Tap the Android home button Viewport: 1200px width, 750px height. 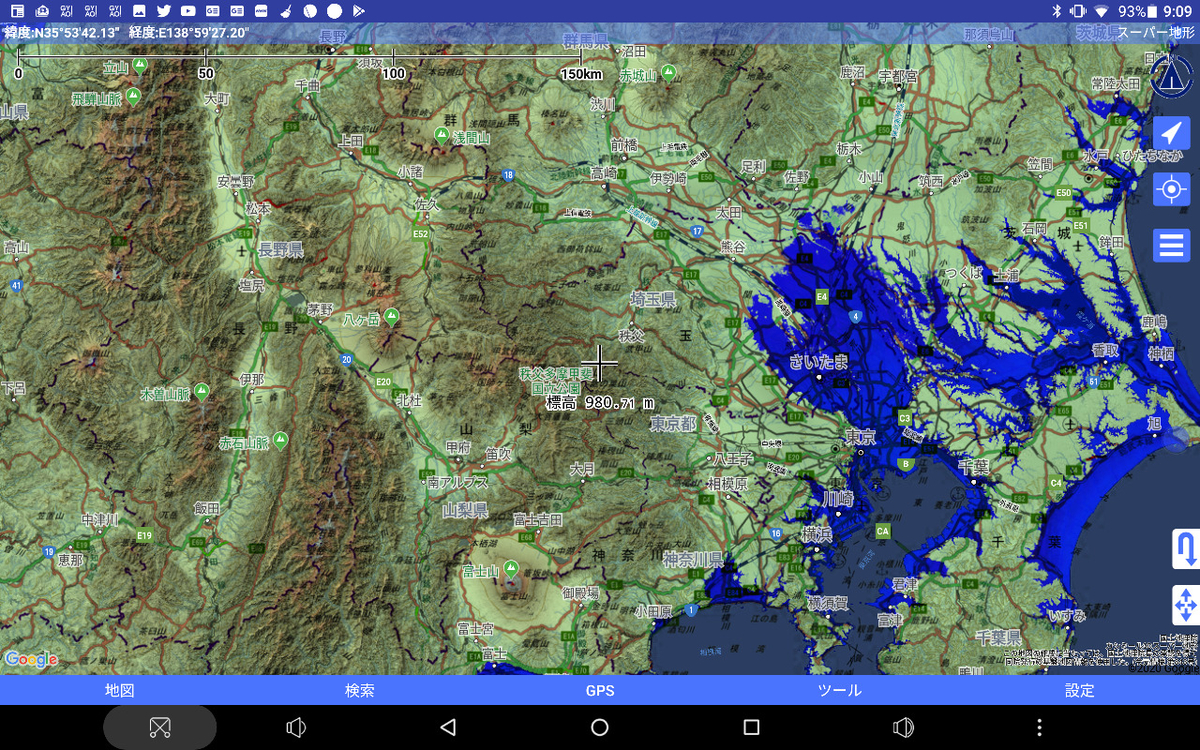600,727
